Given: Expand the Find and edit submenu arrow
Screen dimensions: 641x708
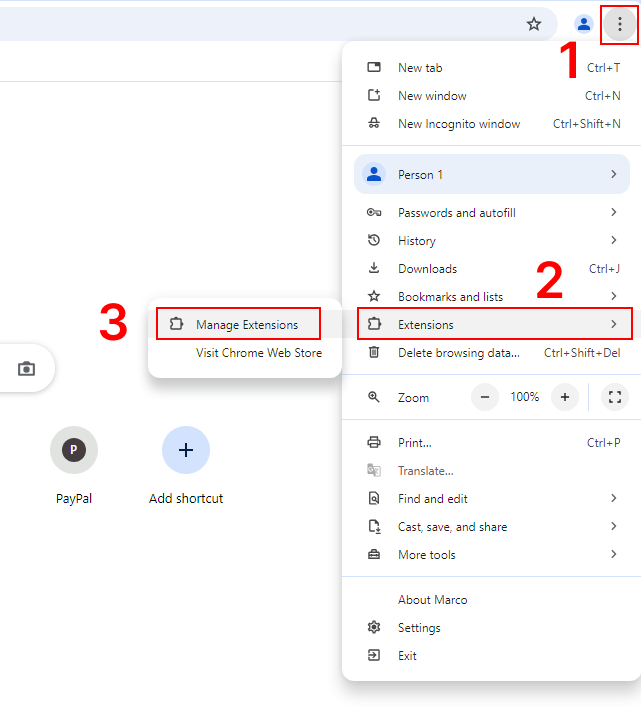Looking at the screenshot, I should 613,498.
